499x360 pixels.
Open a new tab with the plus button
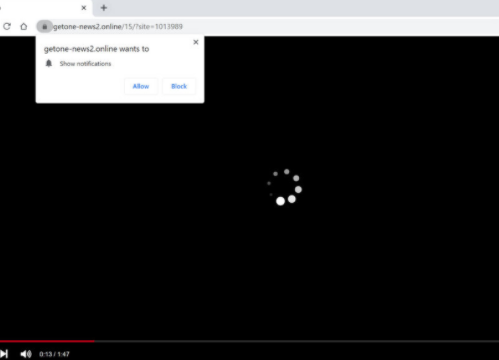point(104,8)
